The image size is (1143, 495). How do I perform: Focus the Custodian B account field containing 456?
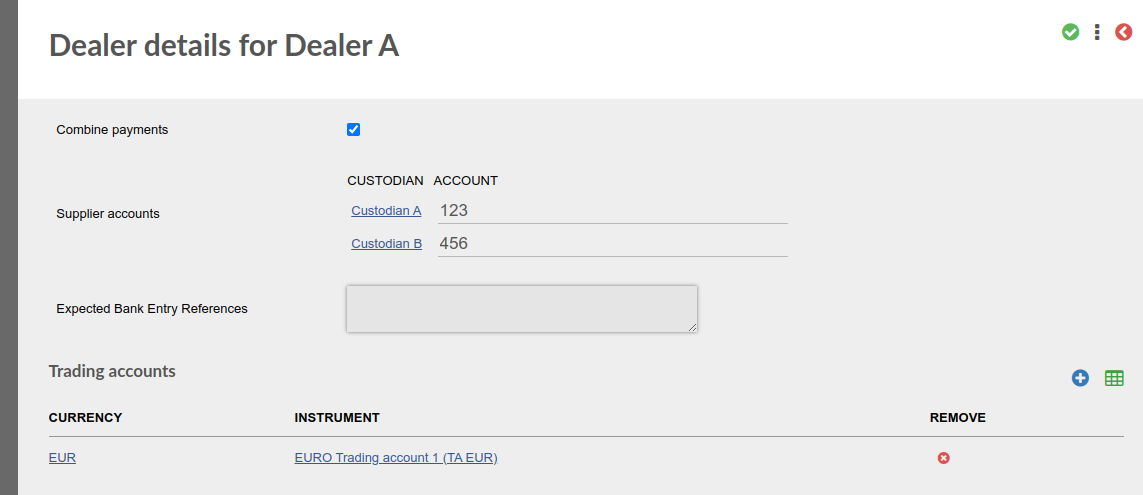(x=612, y=243)
